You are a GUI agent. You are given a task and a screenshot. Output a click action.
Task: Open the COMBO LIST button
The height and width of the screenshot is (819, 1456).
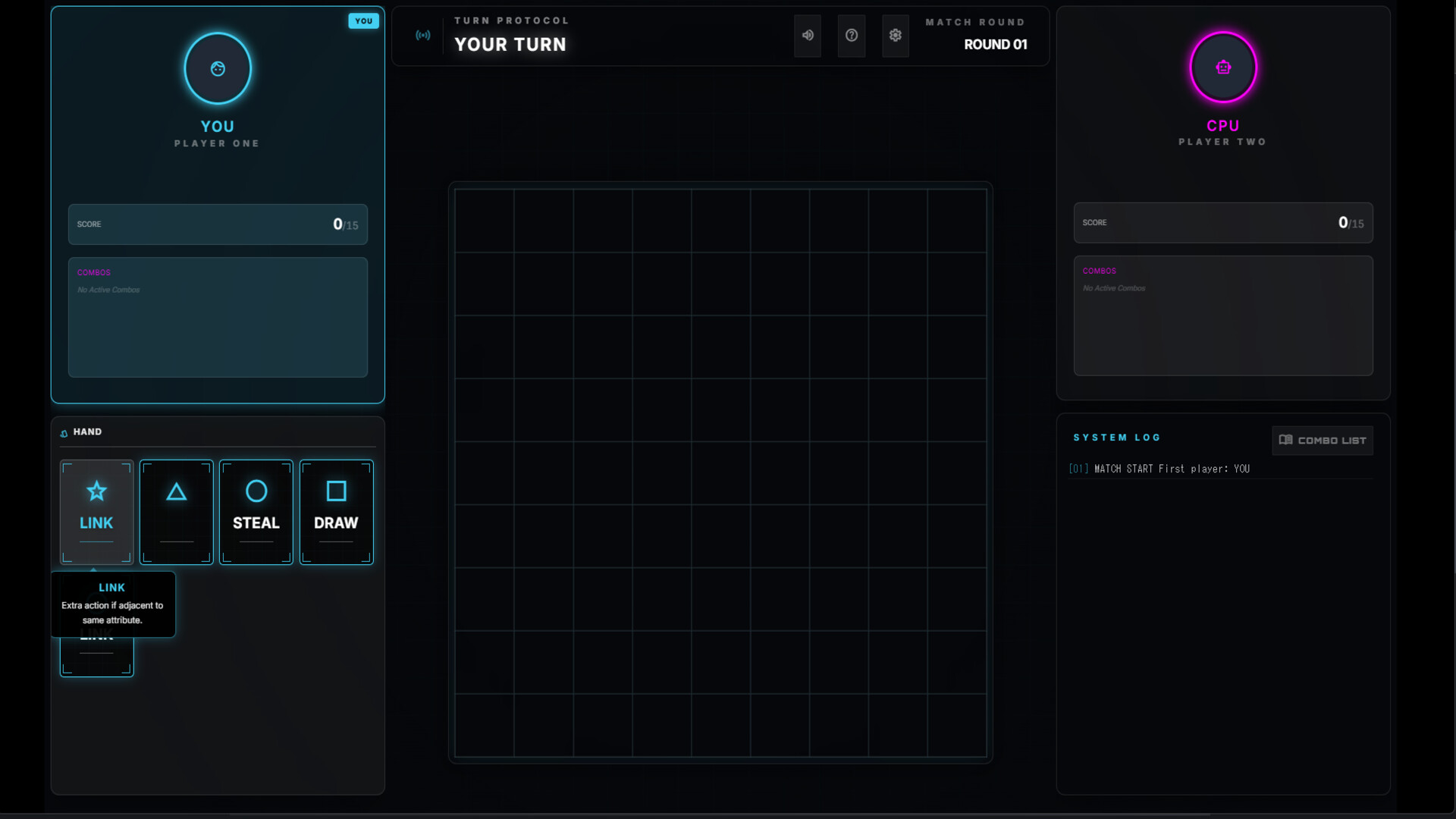[x=1323, y=441]
